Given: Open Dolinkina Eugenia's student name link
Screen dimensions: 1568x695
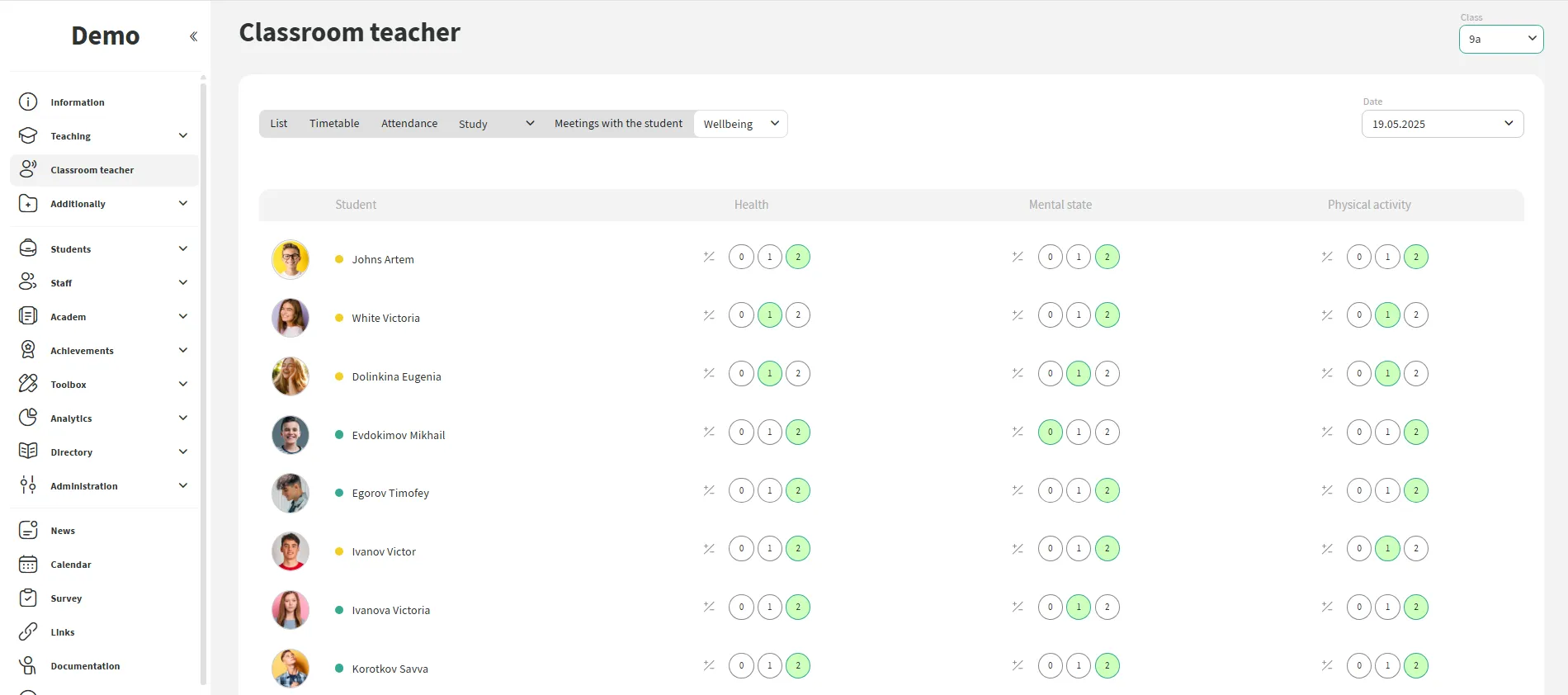Looking at the screenshot, I should tap(396, 376).
